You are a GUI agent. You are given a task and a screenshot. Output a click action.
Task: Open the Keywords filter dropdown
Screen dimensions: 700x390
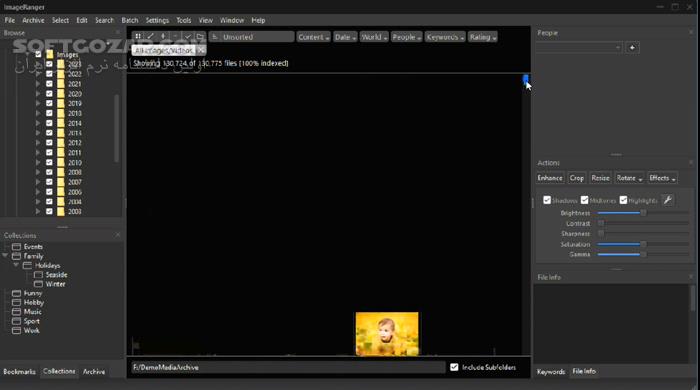[x=445, y=37]
